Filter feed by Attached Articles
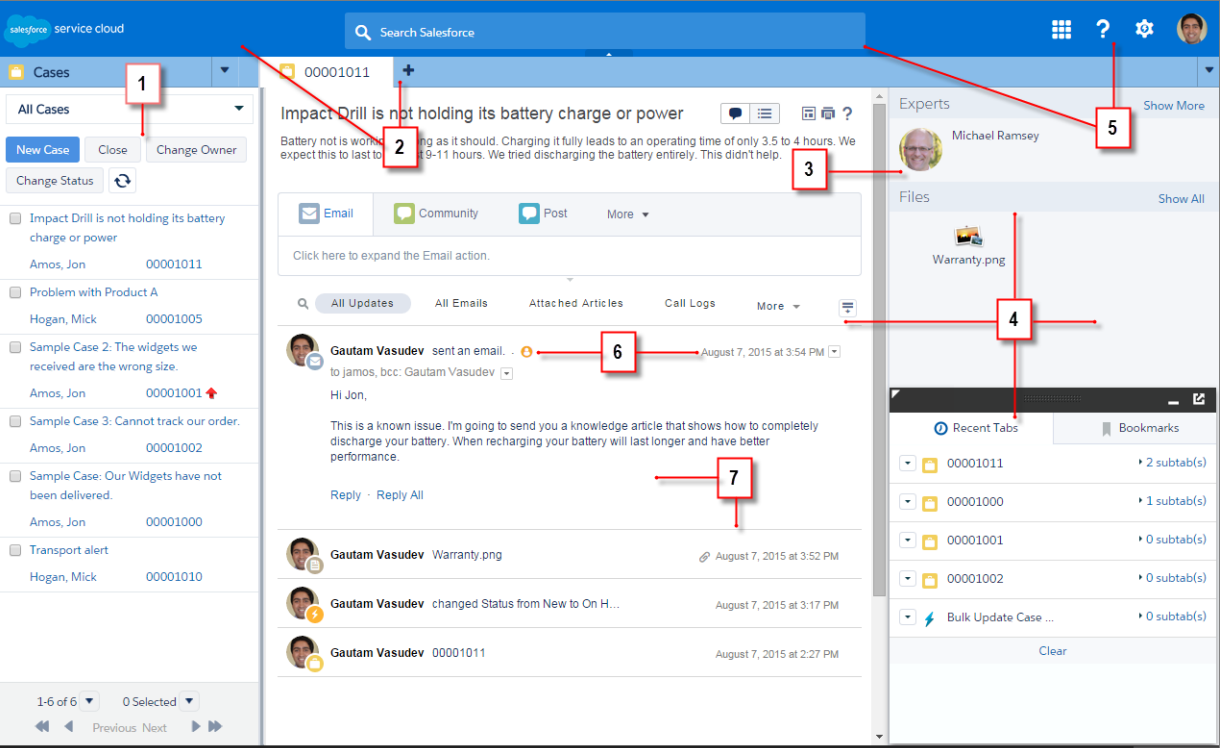1220x748 pixels. tap(576, 303)
